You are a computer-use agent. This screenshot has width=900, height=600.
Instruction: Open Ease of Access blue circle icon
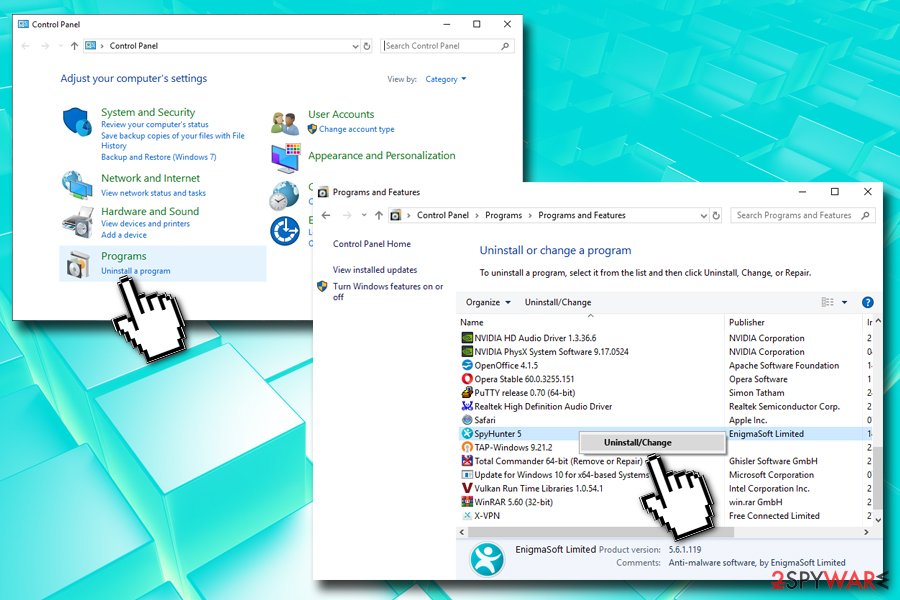(285, 231)
